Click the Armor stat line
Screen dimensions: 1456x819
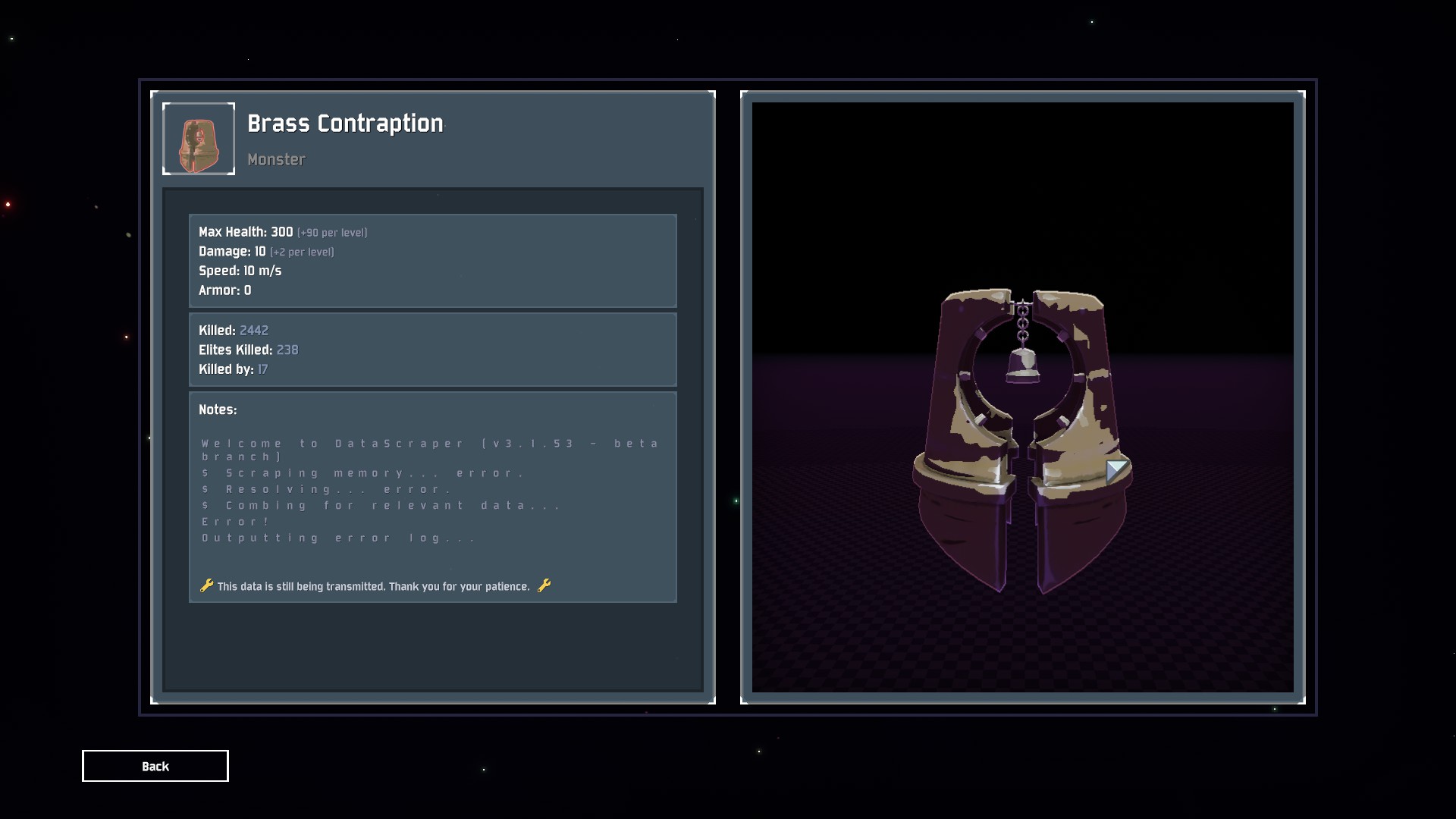point(224,290)
